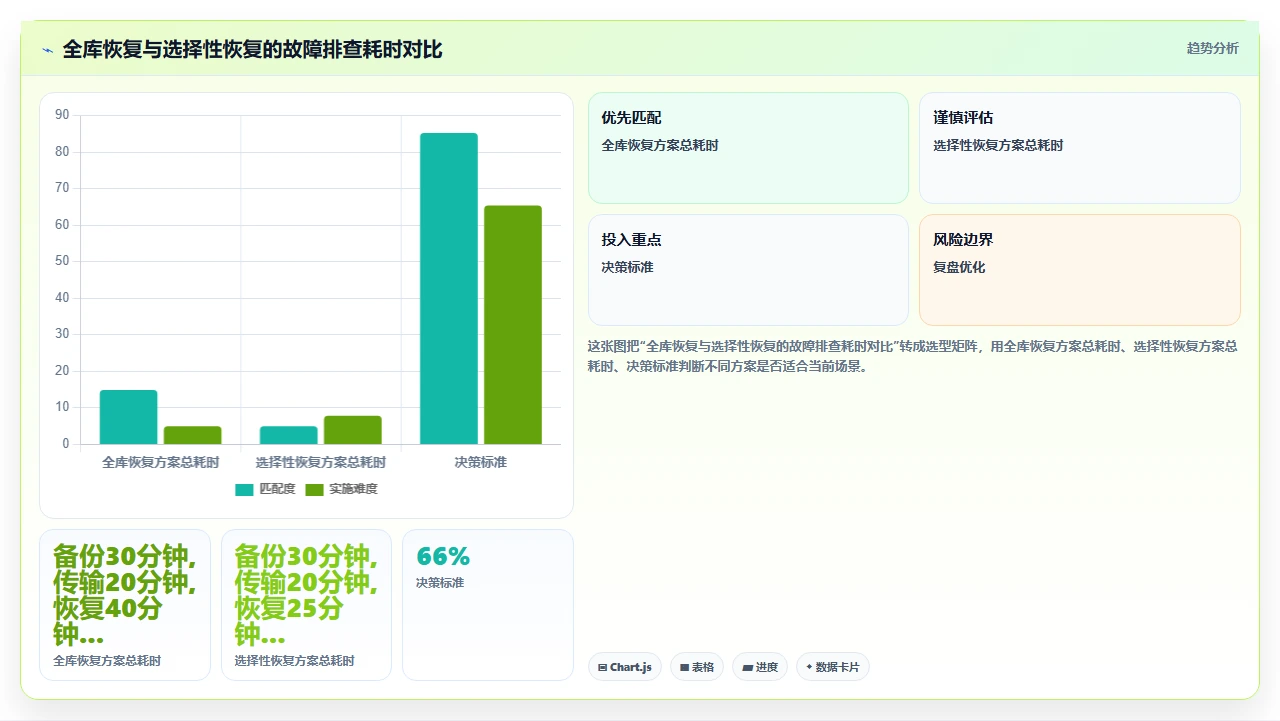Open the 谨慎评估 card

(1080, 148)
